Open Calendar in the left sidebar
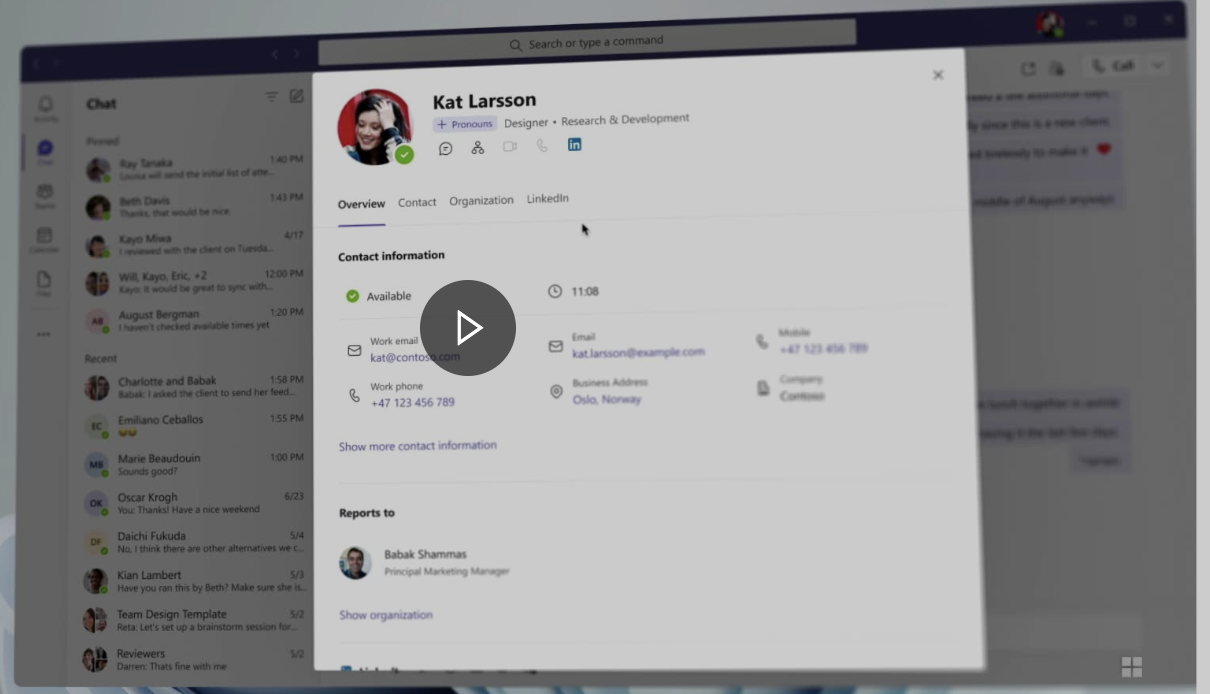 click(44, 239)
